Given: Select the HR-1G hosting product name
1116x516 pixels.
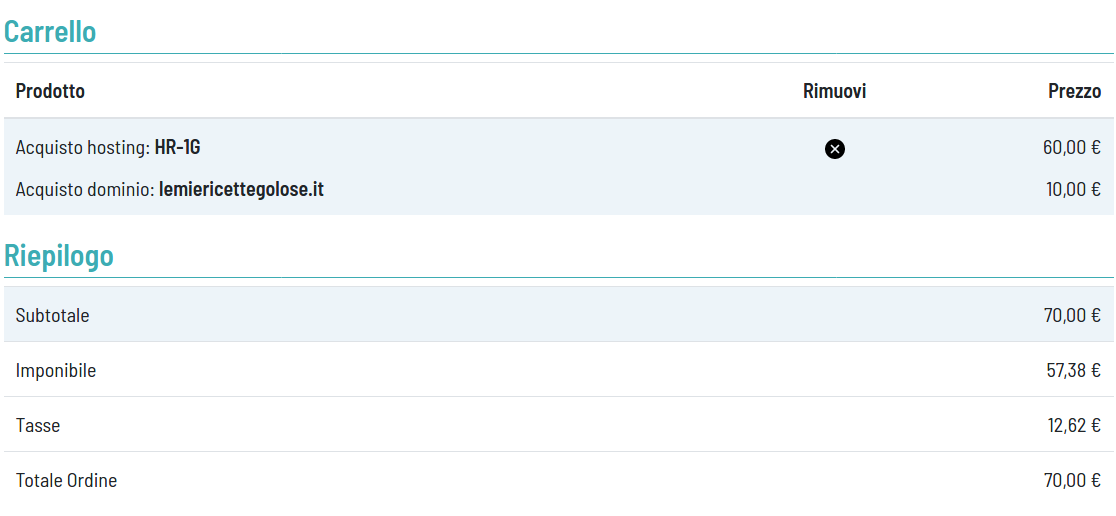Looking at the screenshot, I should coord(177,147).
